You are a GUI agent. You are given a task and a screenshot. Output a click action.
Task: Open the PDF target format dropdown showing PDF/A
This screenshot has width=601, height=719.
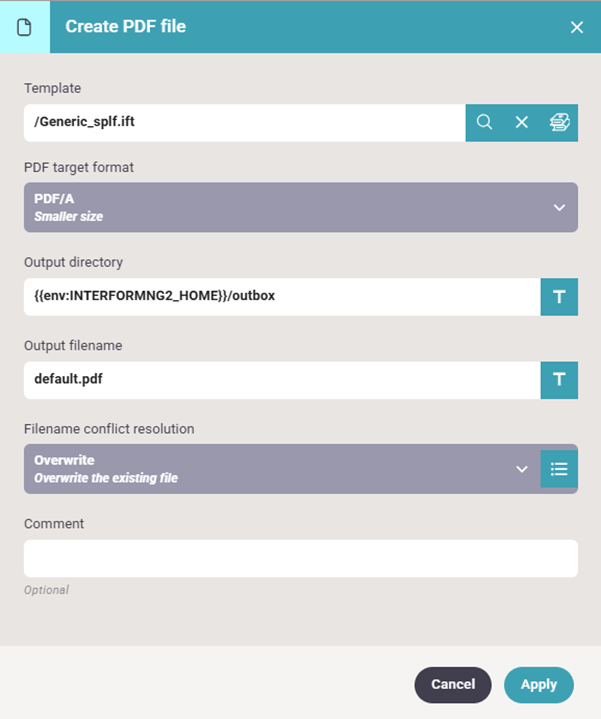[x=290, y=207]
